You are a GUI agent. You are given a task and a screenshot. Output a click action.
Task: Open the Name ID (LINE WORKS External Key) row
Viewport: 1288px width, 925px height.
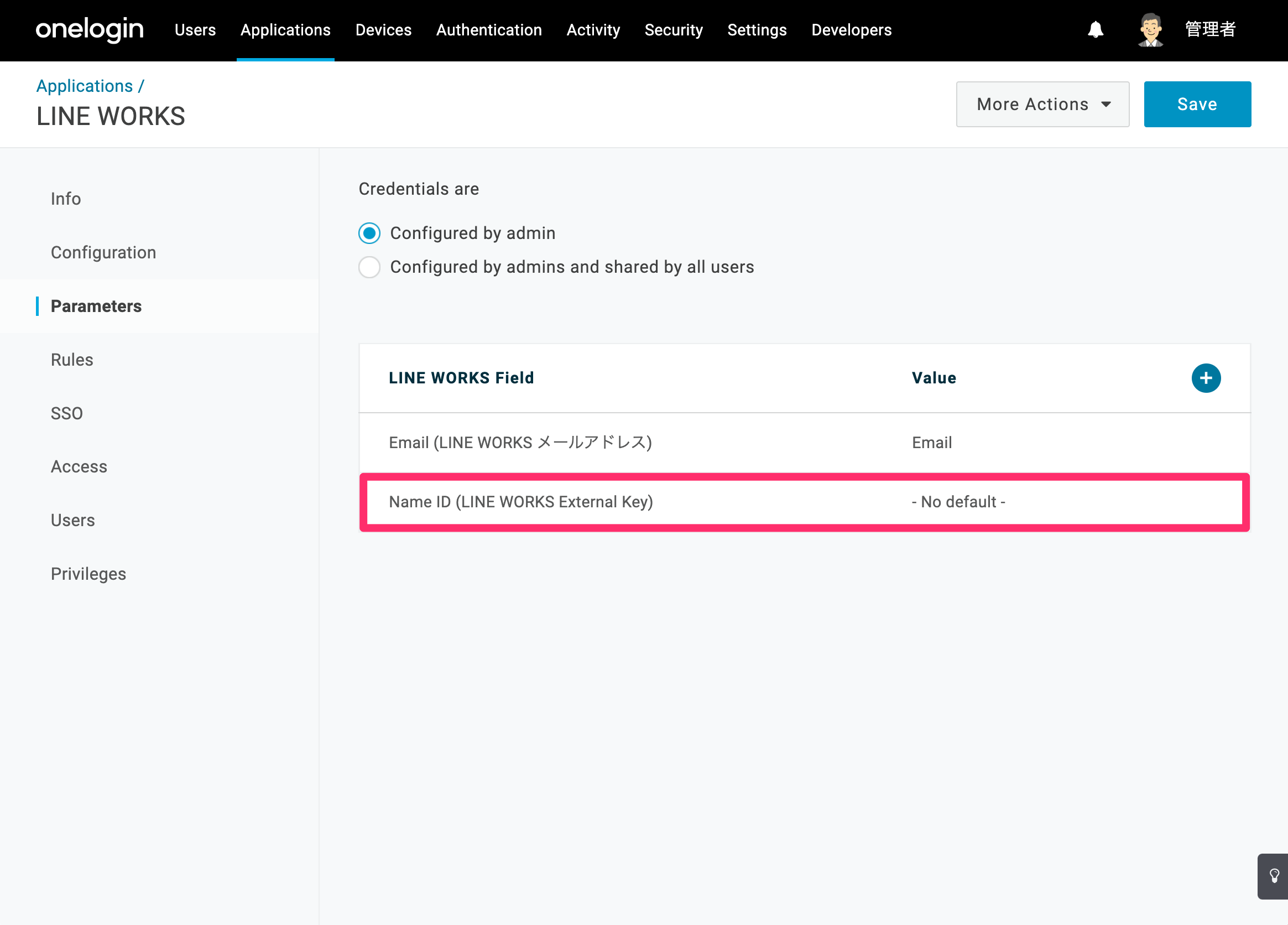point(805,502)
